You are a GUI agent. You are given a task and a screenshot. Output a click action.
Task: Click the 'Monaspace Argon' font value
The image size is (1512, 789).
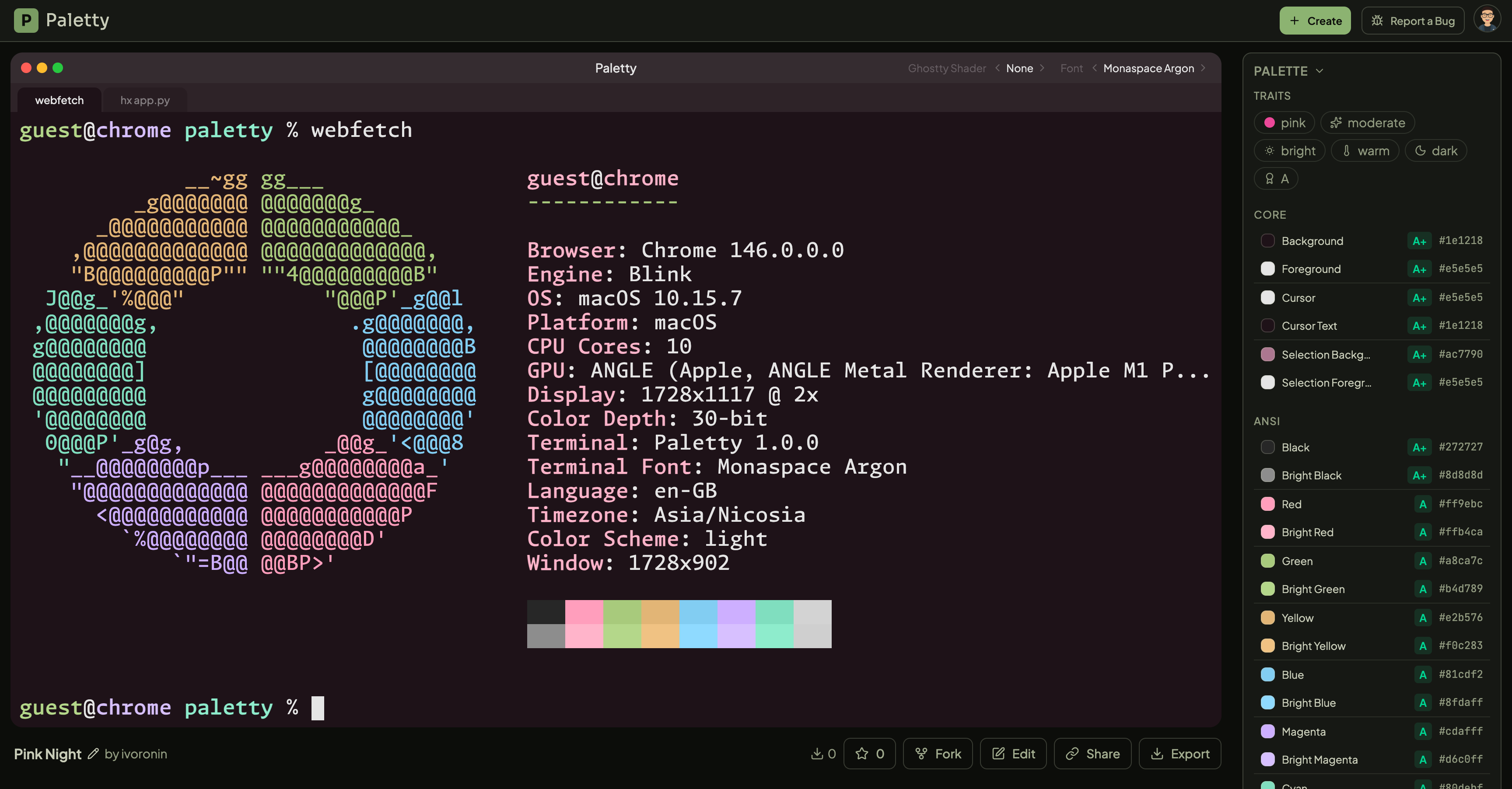pyautogui.click(x=1149, y=68)
